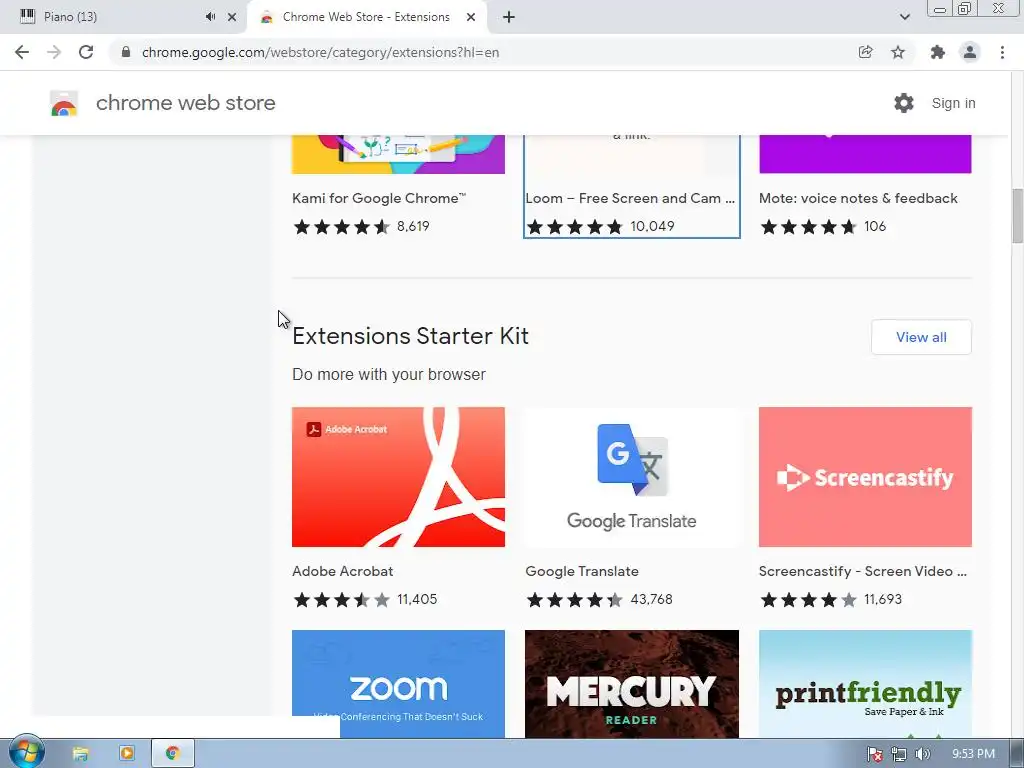
Task: Click the address bar URL
Action: coord(321,52)
